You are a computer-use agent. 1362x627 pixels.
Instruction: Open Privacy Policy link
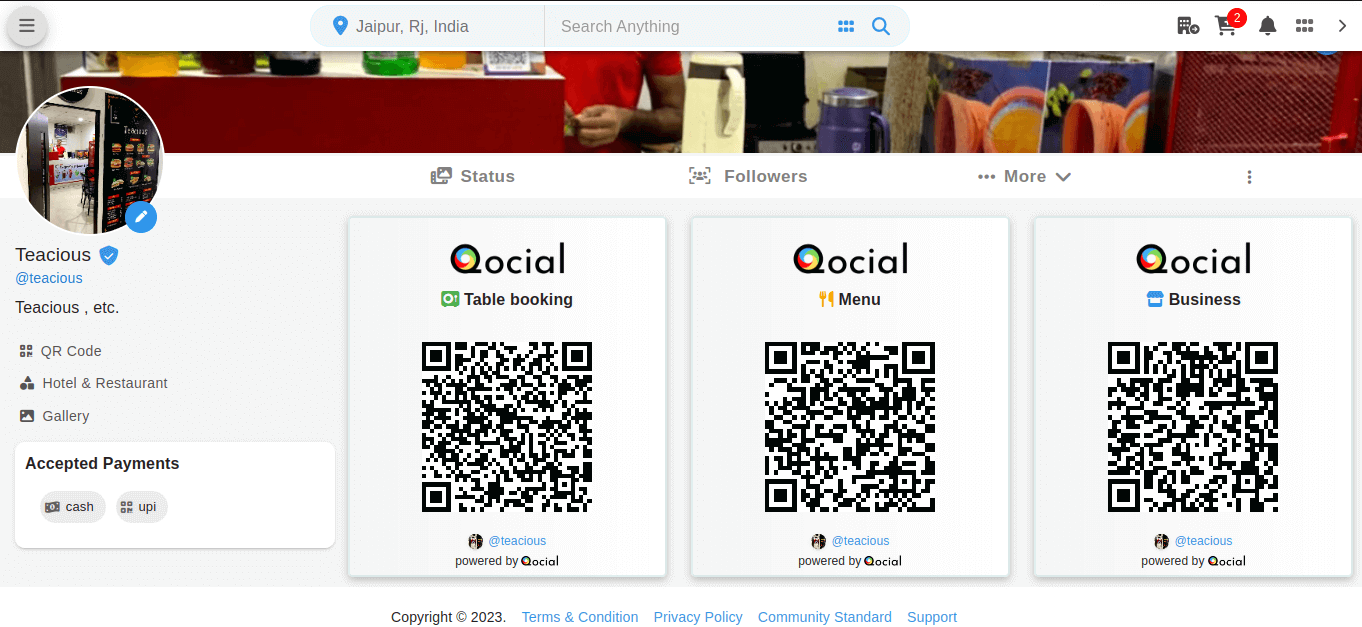(698, 617)
